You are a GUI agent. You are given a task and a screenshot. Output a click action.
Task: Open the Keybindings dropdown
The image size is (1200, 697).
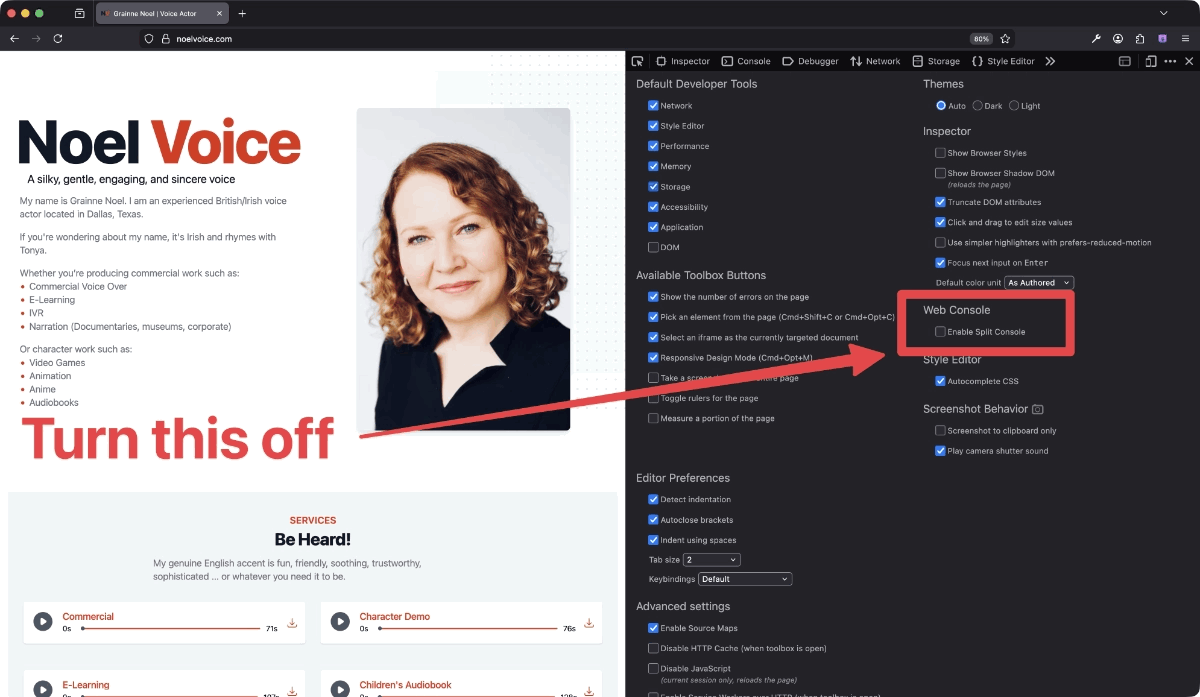(744, 579)
